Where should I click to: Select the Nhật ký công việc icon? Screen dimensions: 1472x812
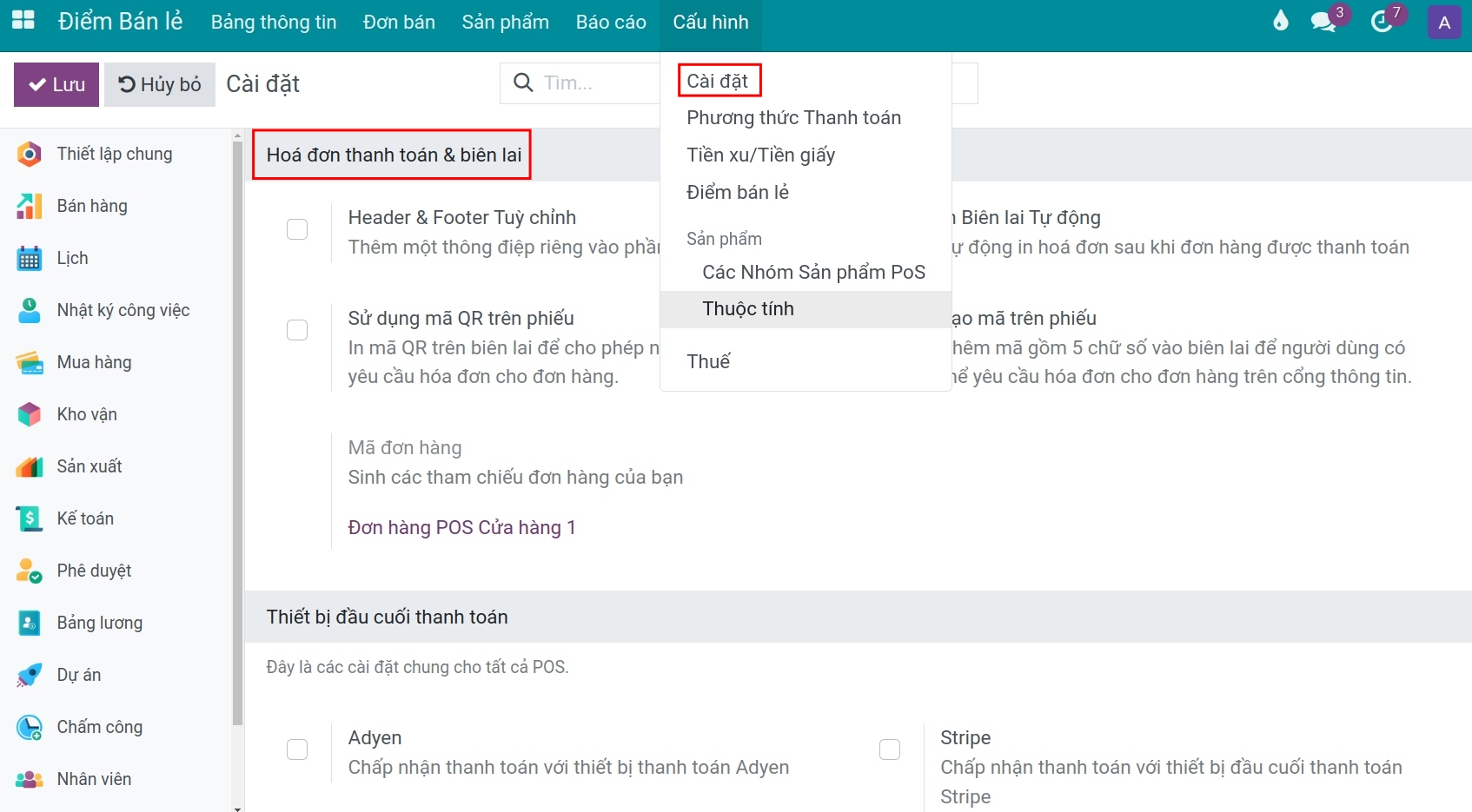click(x=30, y=311)
